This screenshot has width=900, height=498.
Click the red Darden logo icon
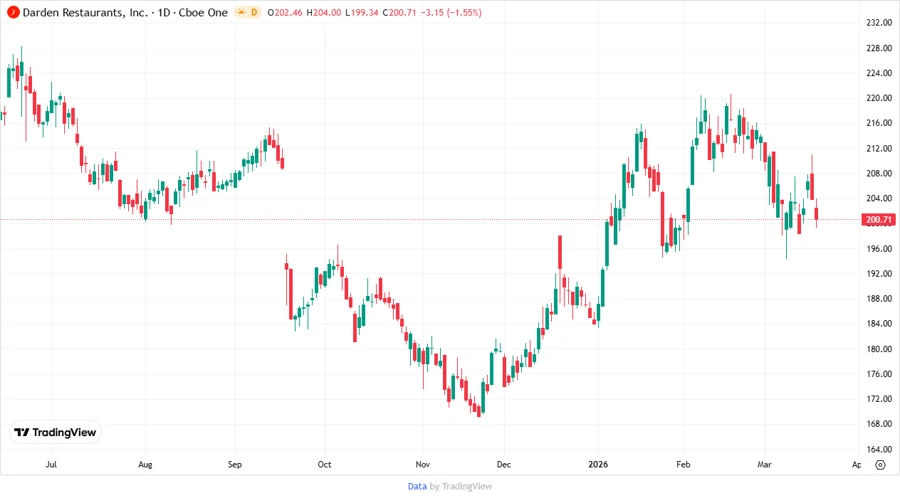13,11
